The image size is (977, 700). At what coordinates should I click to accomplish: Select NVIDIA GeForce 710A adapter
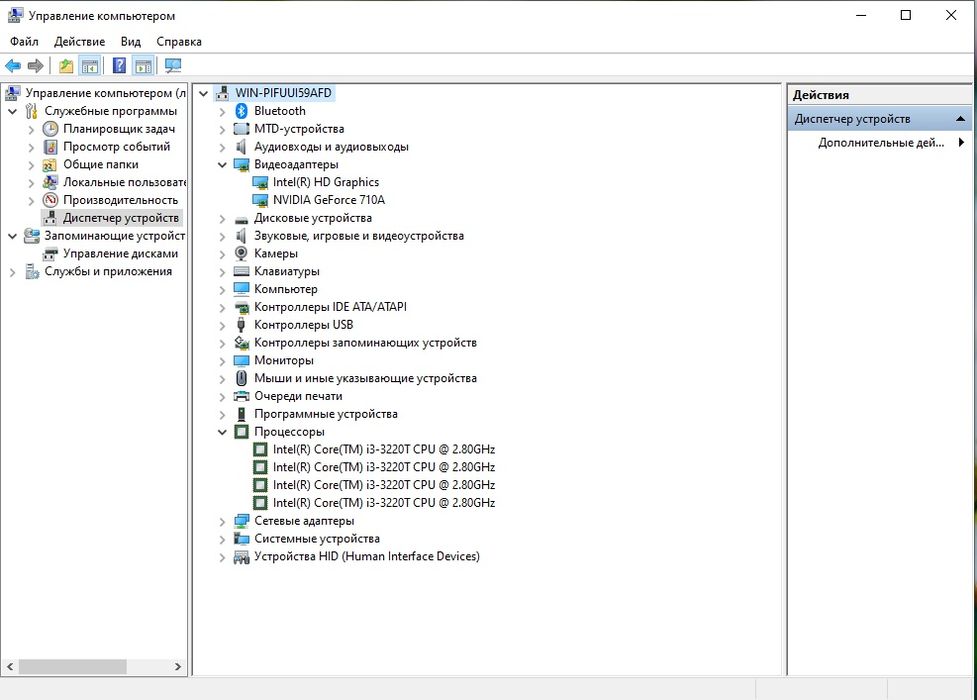point(329,200)
